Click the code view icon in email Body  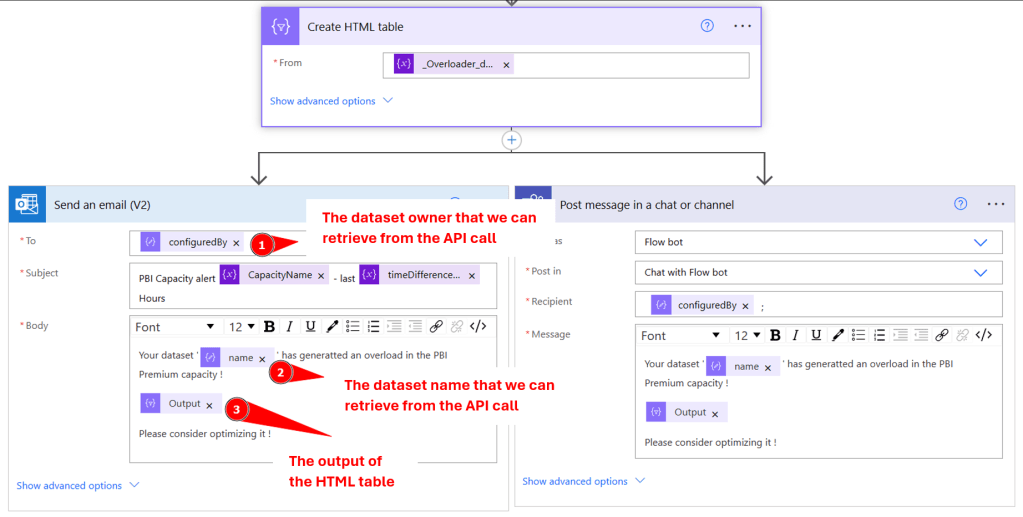(478, 327)
